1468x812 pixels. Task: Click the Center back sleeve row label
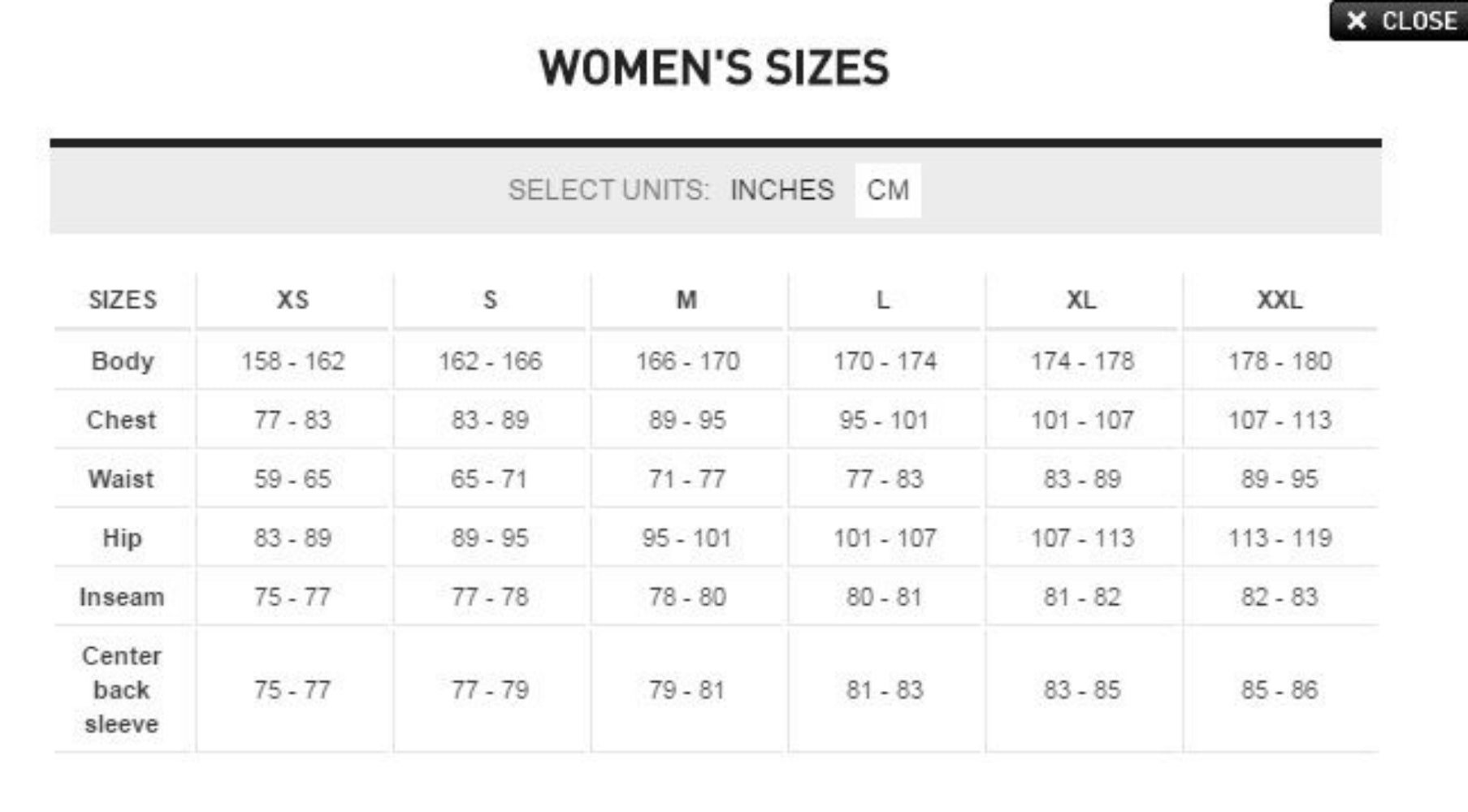click(x=122, y=689)
